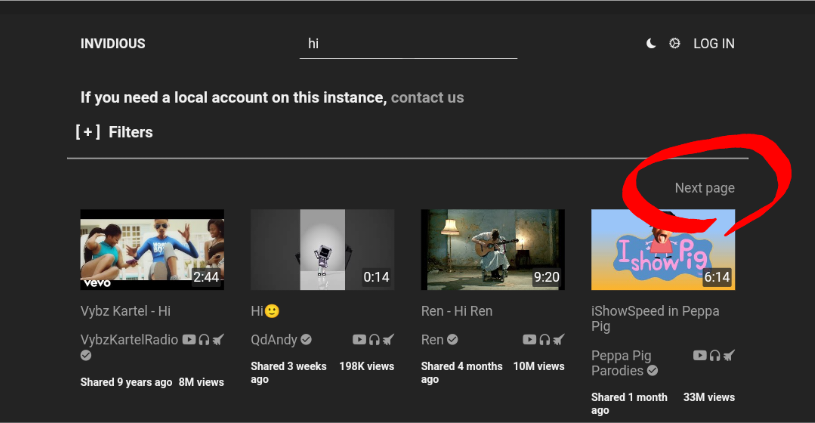The image size is (815, 423).
Task: Focus the search field containing hi
Action: pos(409,44)
